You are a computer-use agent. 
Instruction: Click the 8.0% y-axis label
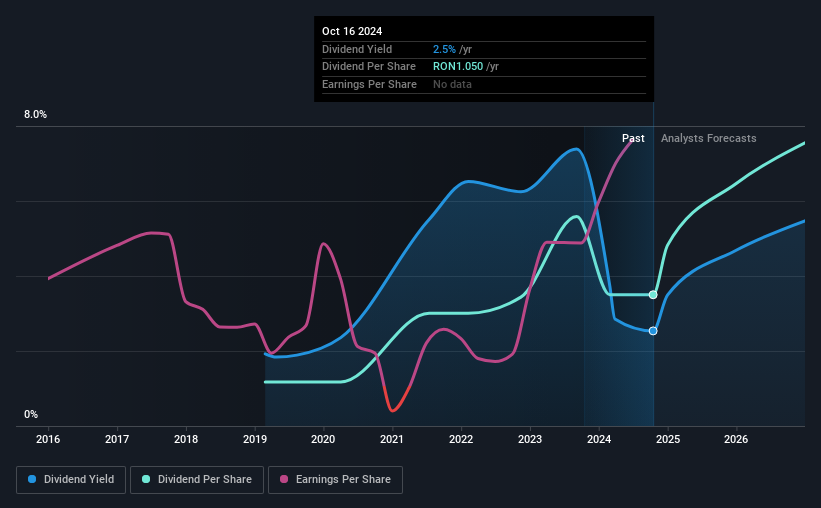point(35,115)
